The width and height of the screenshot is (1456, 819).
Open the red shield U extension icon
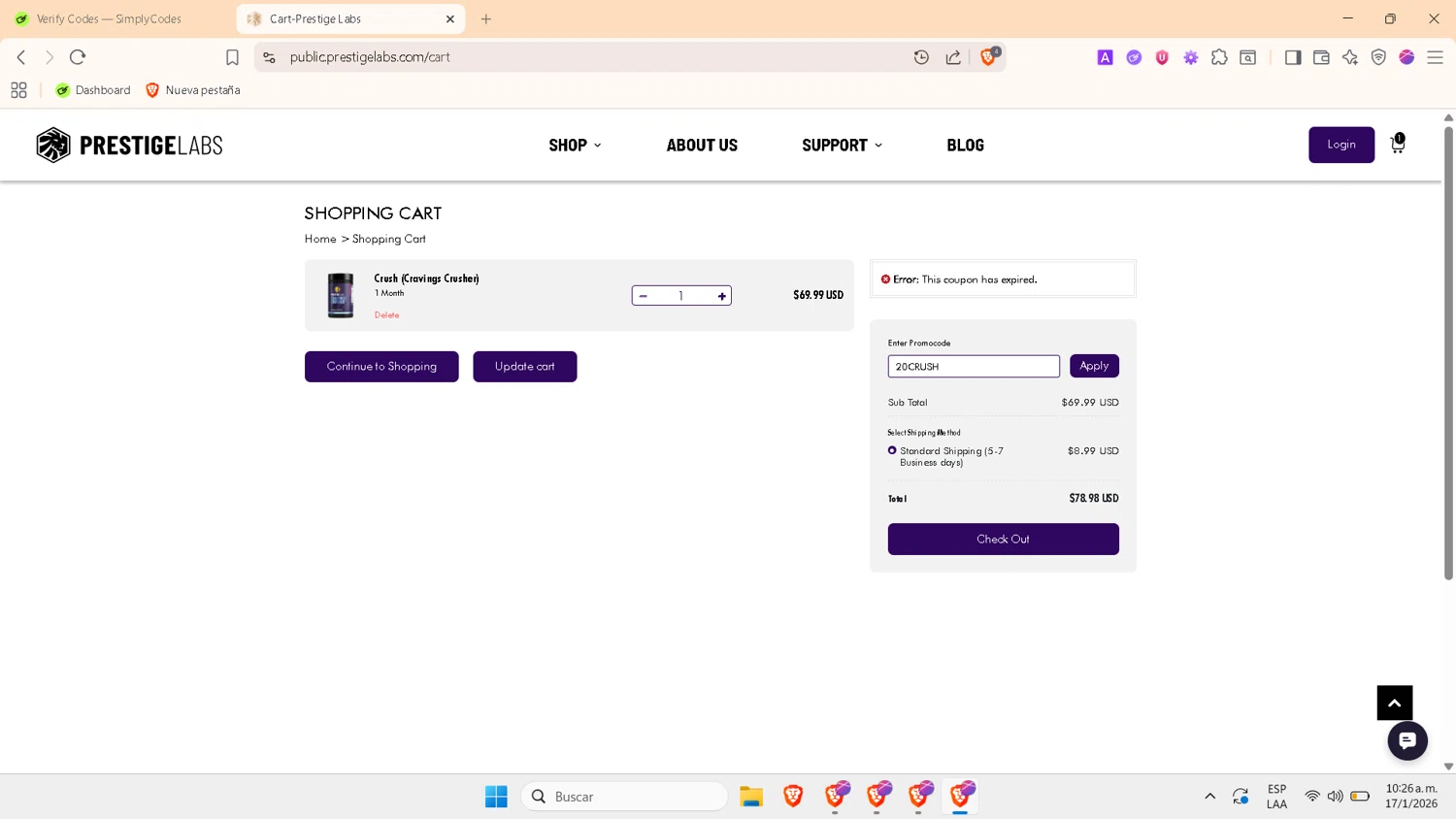[1162, 57]
